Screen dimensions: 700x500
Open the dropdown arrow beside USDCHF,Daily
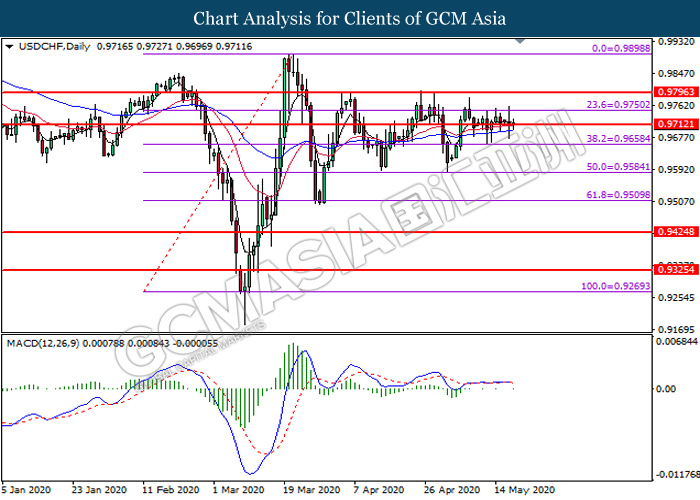pos(9,46)
